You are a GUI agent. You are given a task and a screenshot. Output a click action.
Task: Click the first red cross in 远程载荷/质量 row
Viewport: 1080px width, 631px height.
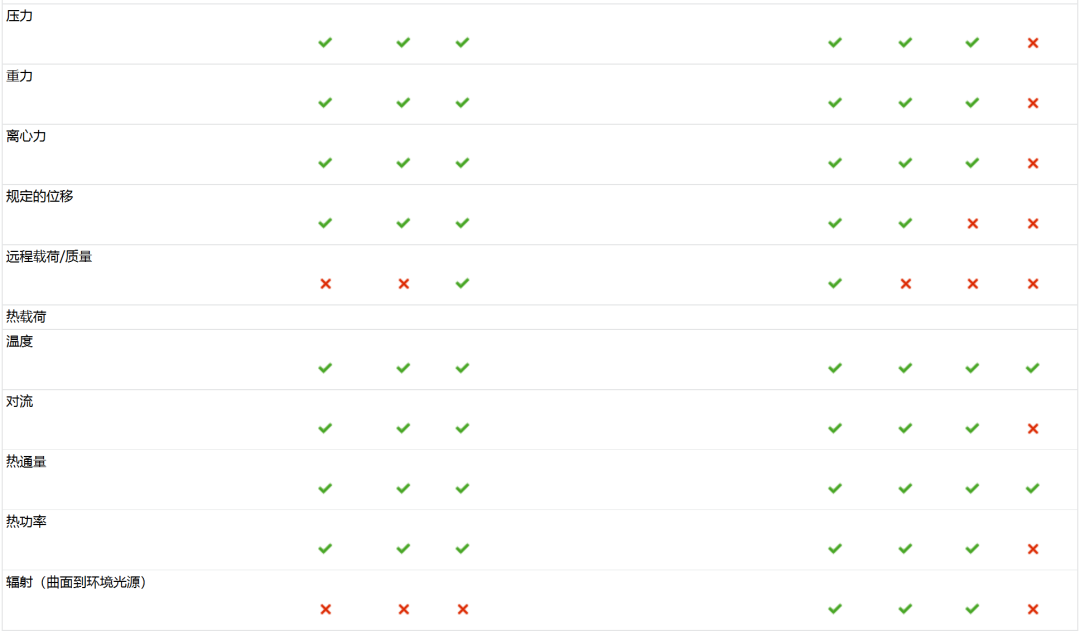(x=326, y=284)
